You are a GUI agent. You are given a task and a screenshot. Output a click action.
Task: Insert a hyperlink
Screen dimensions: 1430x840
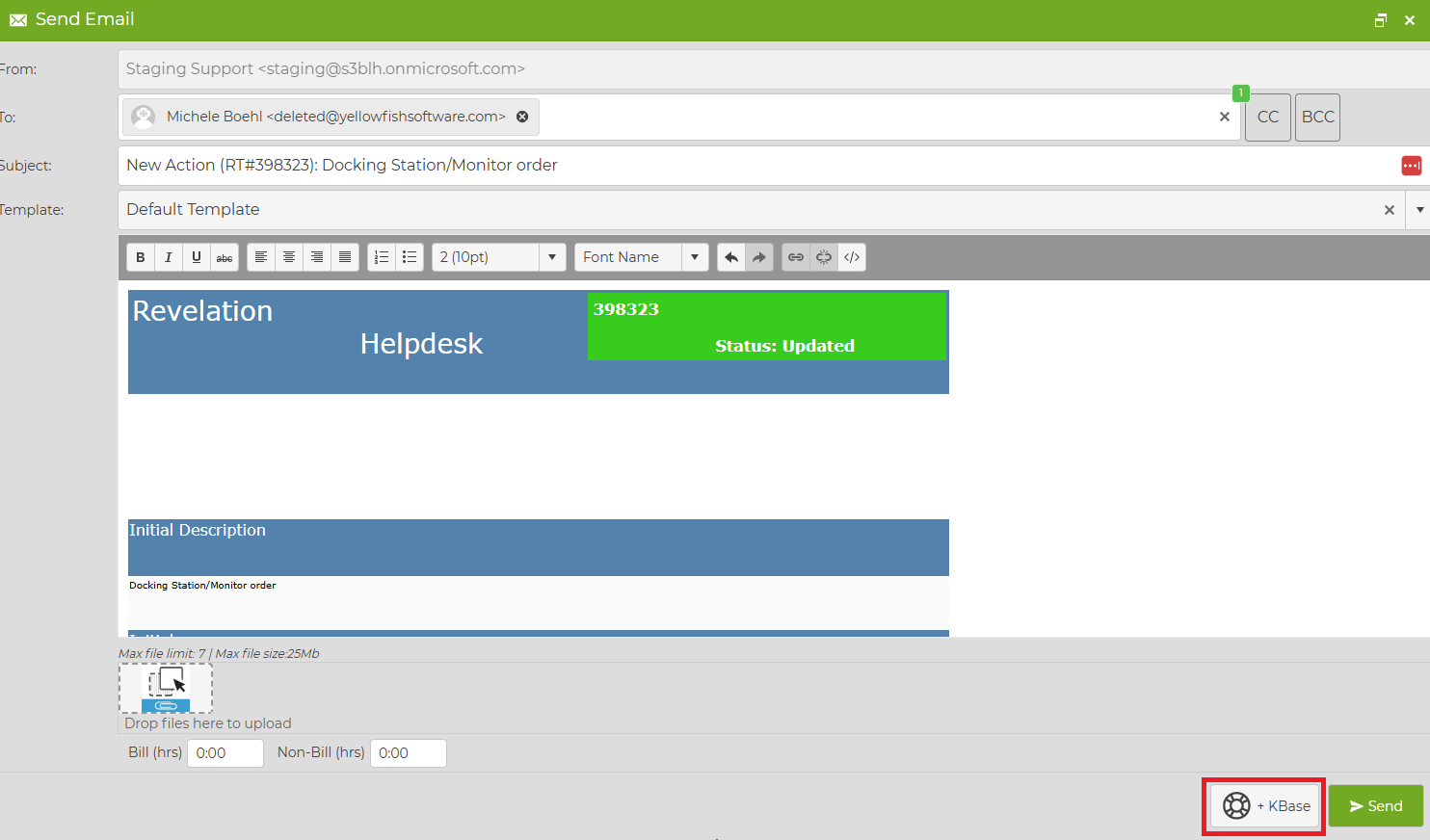[796, 257]
